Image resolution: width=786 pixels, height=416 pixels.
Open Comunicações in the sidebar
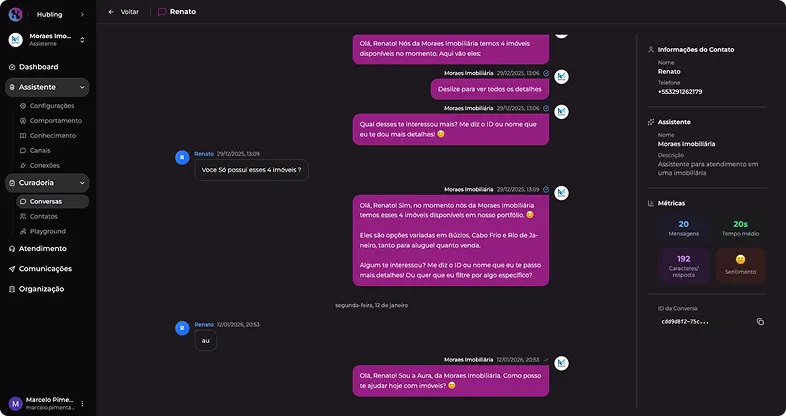click(x=47, y=269)
